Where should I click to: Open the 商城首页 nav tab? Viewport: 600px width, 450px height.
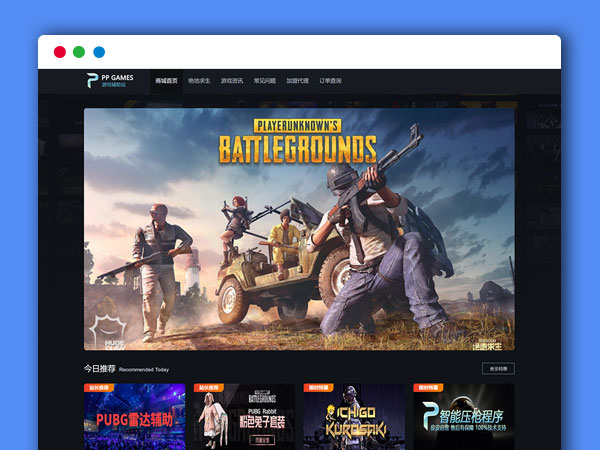[x=166, y=80]
